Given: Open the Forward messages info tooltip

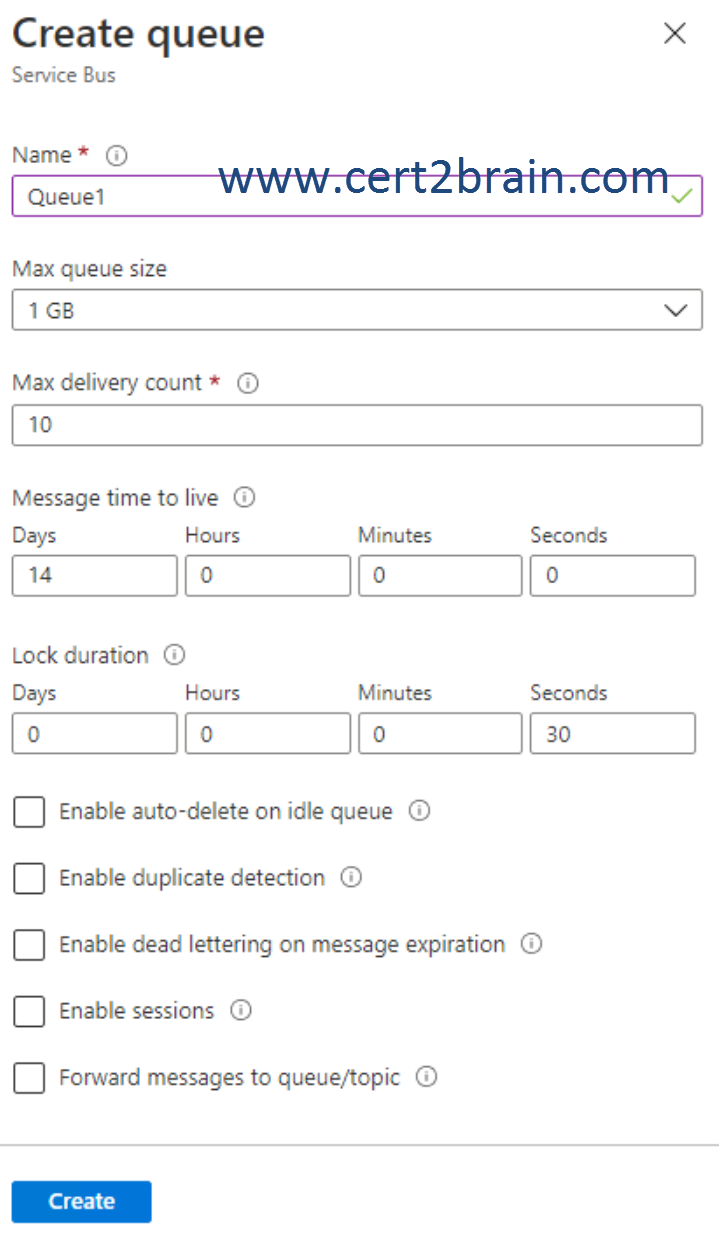Looking at the screenshot, I should (x=427, y=1077).
